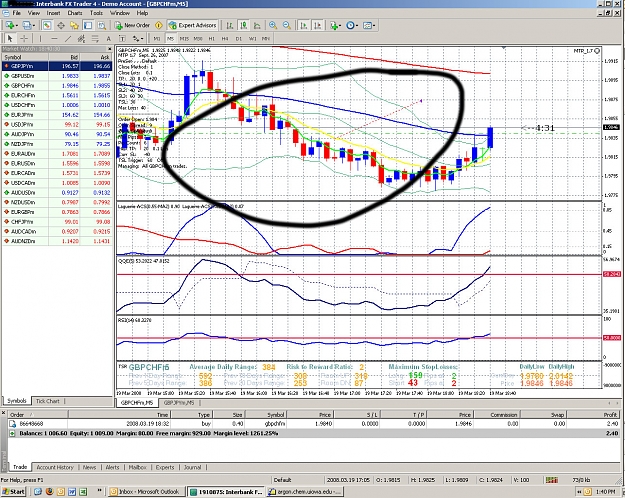
Task: Click the New Order button
Action: coord(132,25)
